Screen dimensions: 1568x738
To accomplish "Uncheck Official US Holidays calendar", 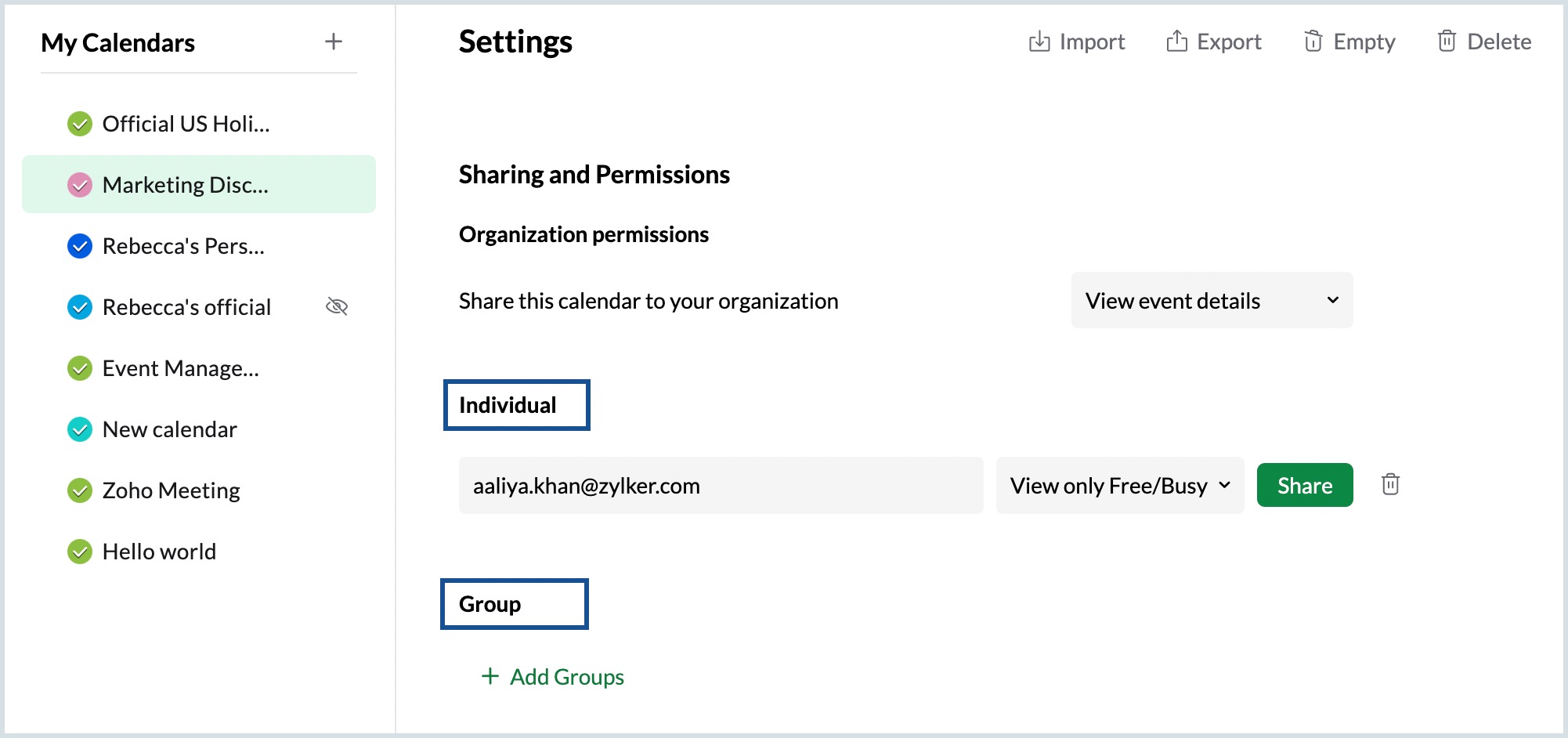I will point(80,124).
